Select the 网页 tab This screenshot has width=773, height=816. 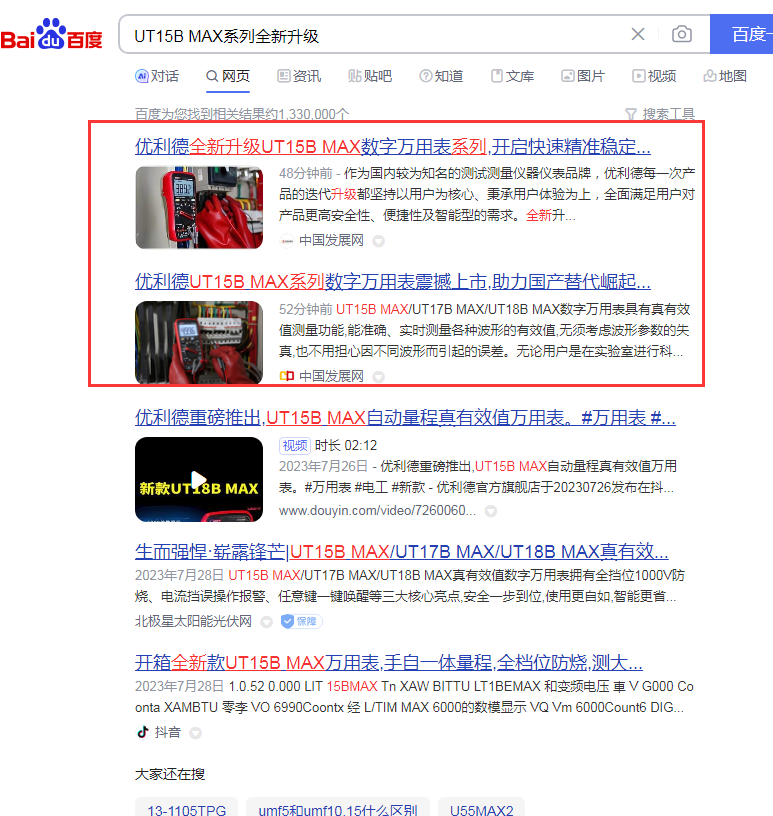228,76
